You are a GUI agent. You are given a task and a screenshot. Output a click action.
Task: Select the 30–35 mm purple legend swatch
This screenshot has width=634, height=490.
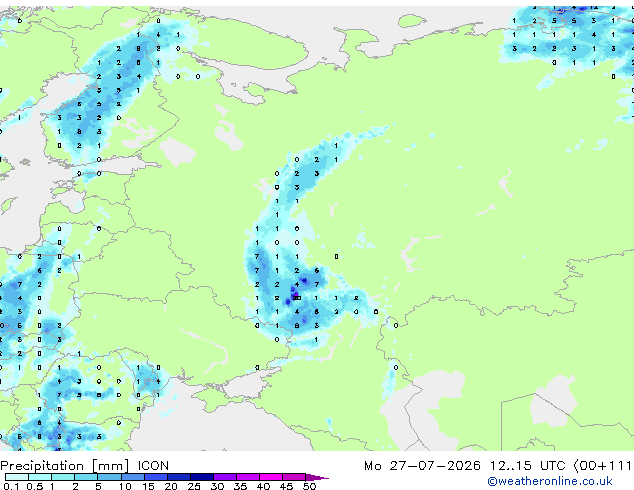[225, 477]
